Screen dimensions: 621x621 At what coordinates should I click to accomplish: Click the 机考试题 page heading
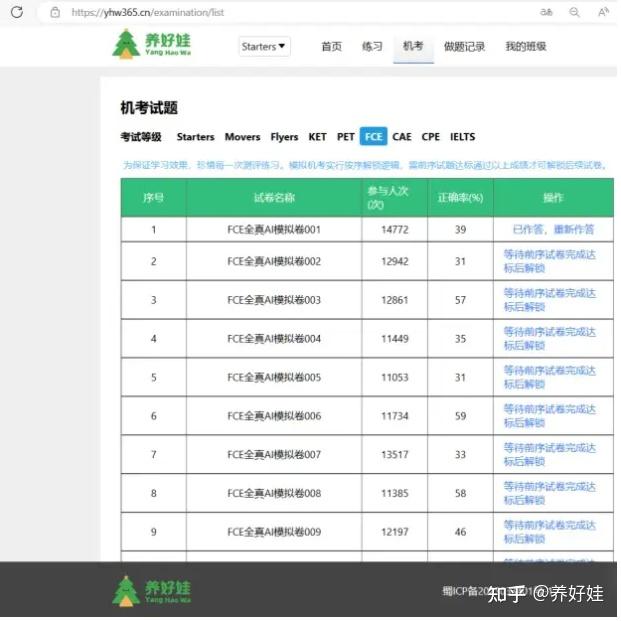click(x=149, y=108)
